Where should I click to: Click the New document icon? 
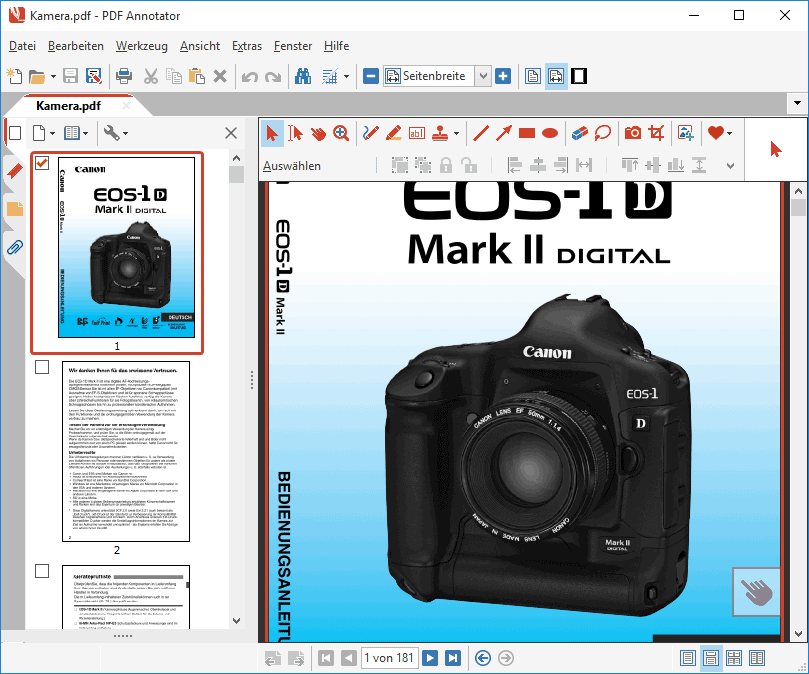(14, 76)
